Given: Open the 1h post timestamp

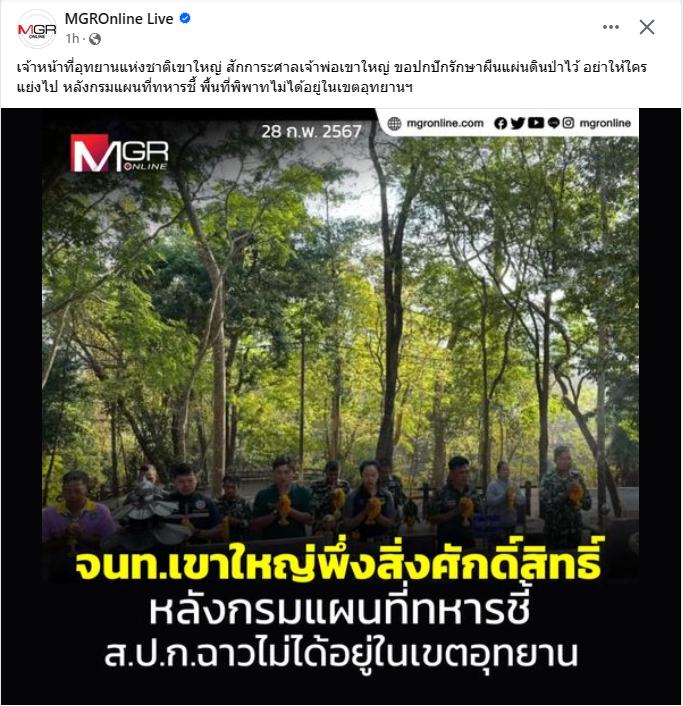Looking at the screenshot, I should point(72,39).
